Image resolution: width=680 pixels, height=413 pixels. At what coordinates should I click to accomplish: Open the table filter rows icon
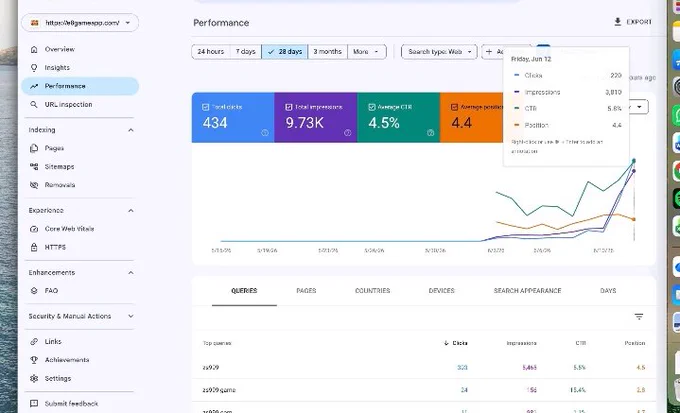[x=639, y=317]
